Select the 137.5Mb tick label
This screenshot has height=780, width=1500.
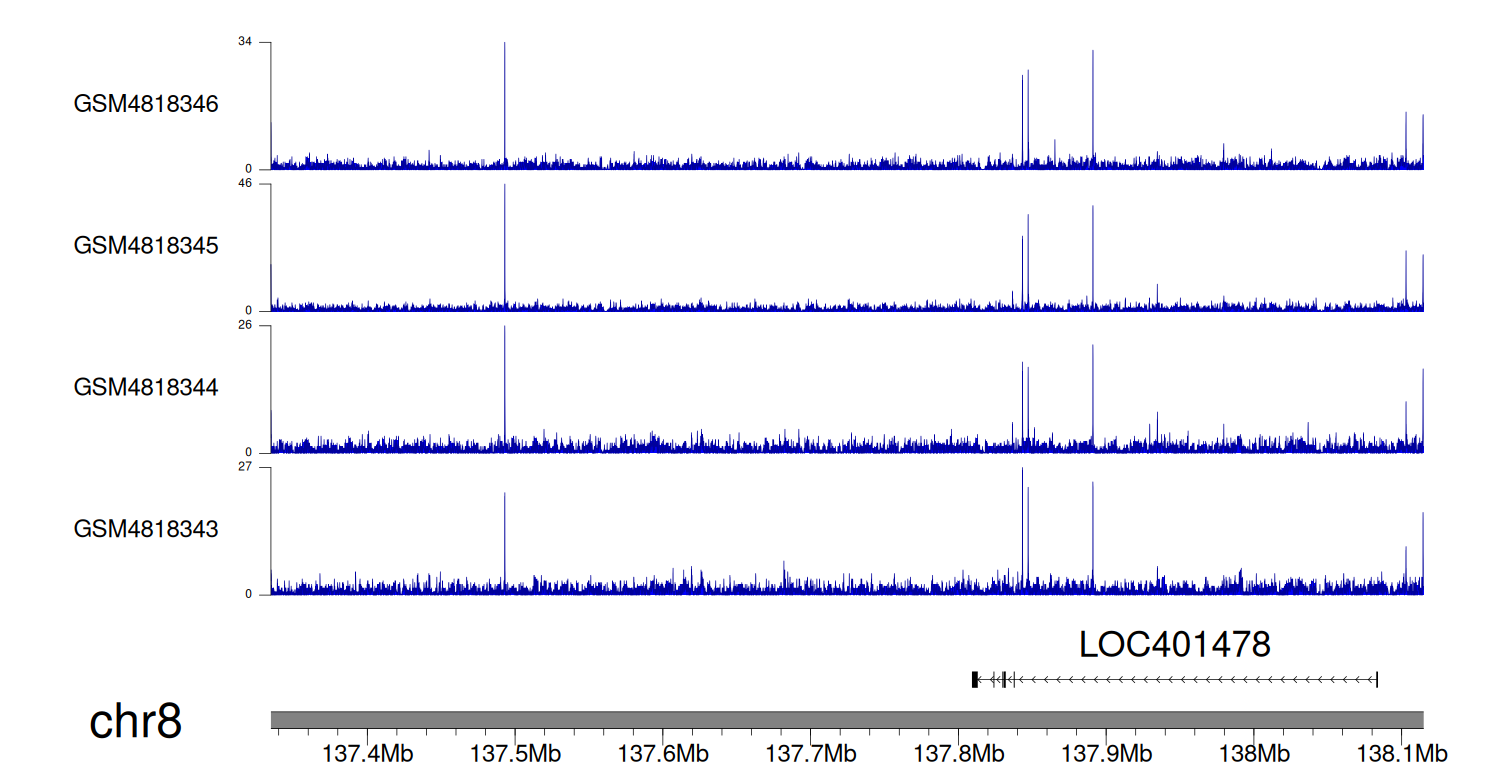tap(516, 752)
